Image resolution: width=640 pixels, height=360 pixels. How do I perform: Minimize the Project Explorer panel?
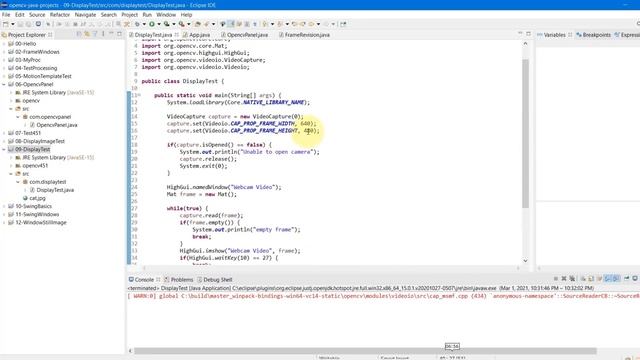click(x=111, y=34)
